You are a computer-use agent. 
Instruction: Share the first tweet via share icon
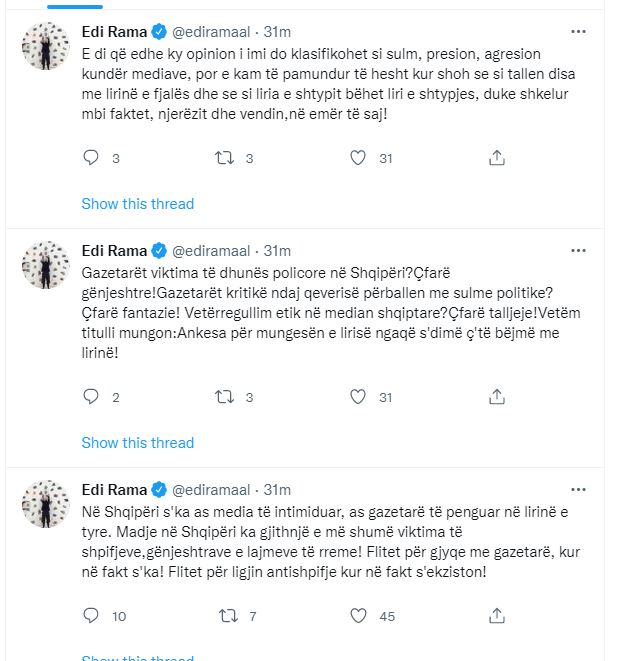coord(497,158)
